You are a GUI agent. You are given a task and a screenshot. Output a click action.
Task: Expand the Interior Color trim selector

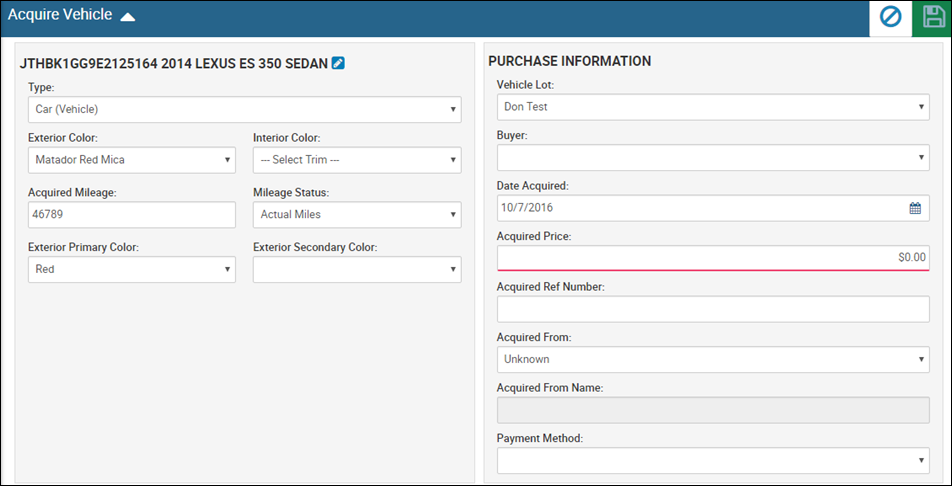[x=357, y=160]
